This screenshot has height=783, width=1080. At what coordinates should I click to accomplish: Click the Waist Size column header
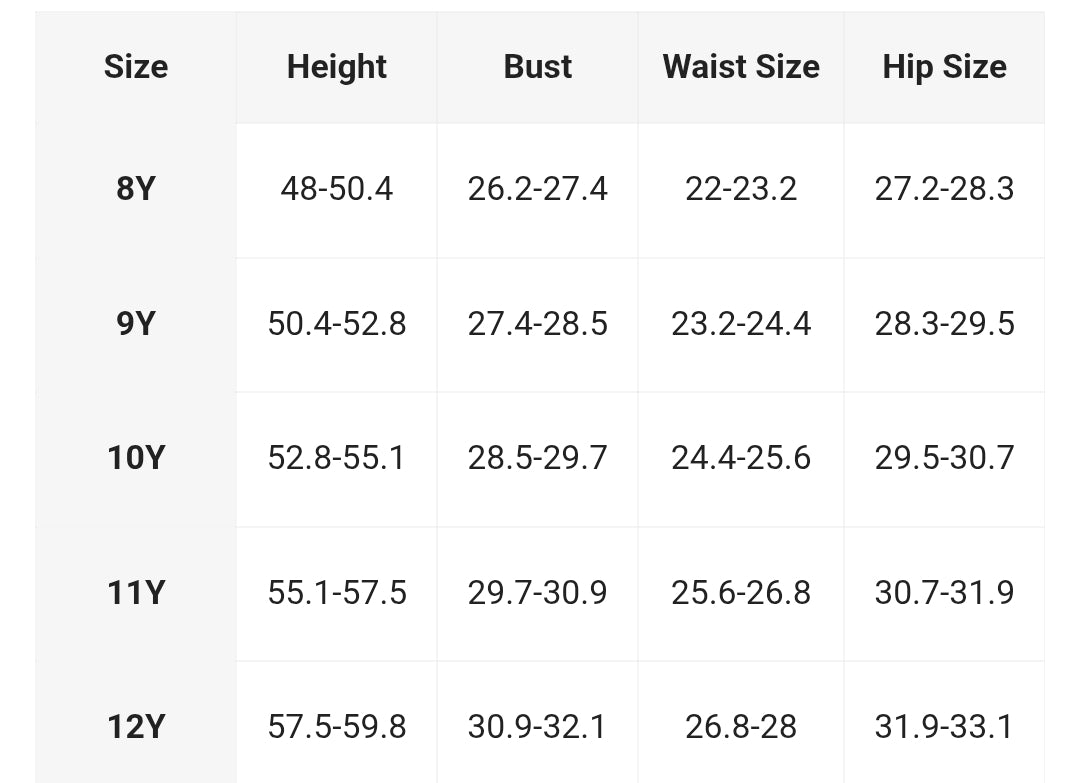[x=741, y=67]
